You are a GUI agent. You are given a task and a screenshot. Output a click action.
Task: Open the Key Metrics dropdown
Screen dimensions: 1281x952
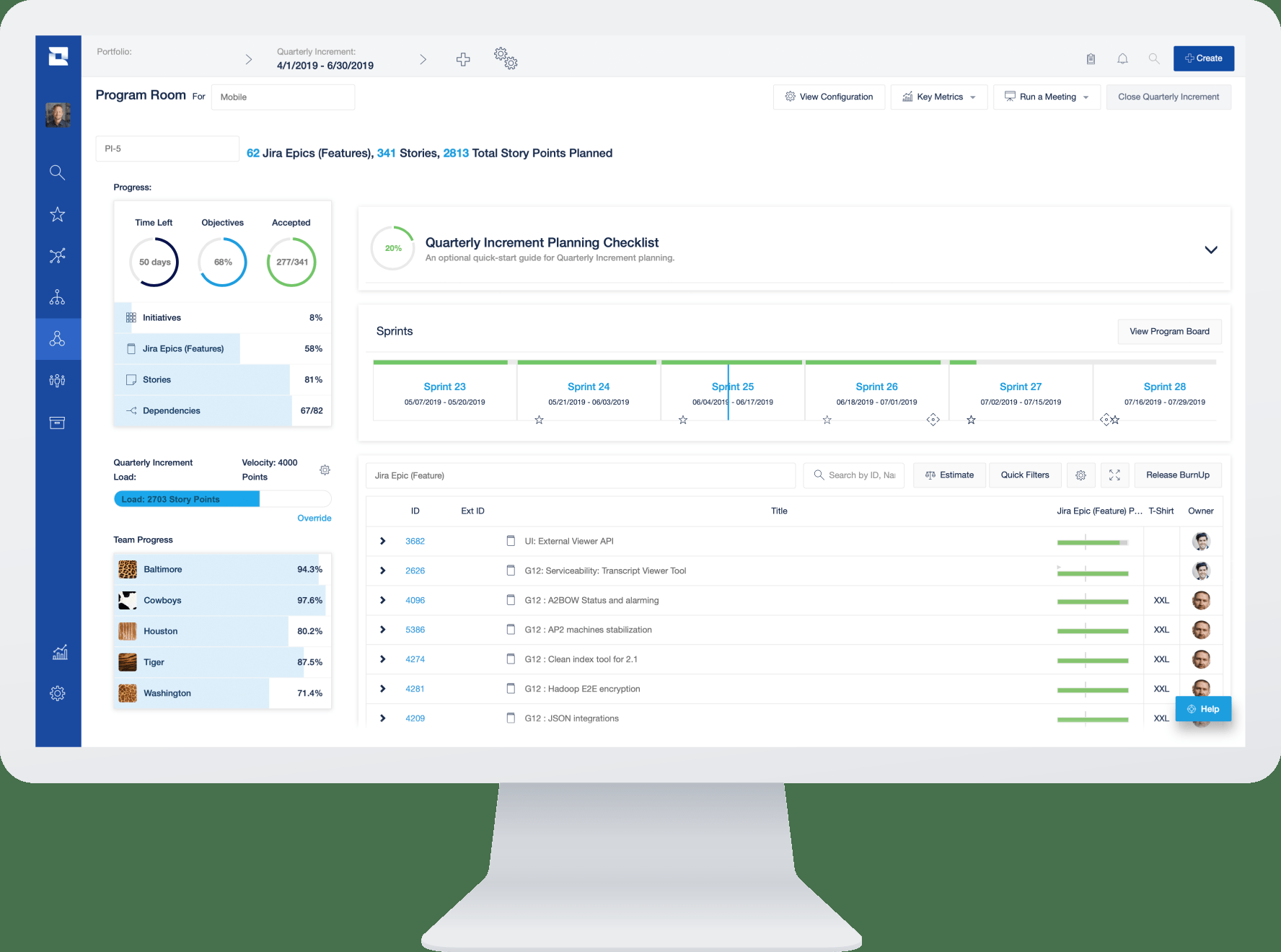click(x=939, y=97)
